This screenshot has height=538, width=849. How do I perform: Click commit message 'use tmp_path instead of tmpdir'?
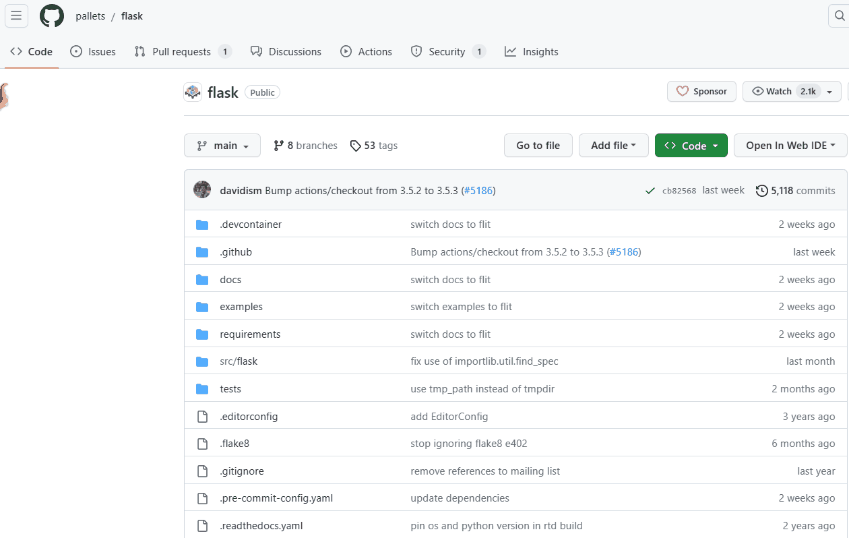click(x=482, y=389)
